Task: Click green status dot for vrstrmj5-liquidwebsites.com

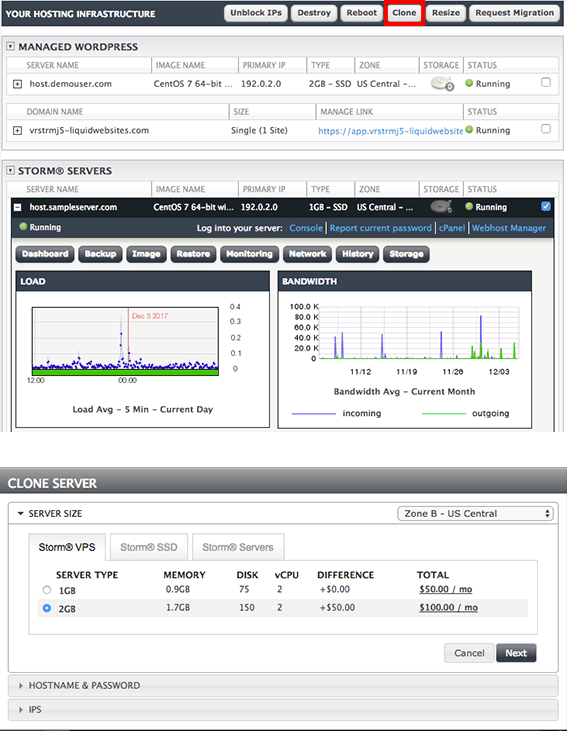Action: click(469, 130)
